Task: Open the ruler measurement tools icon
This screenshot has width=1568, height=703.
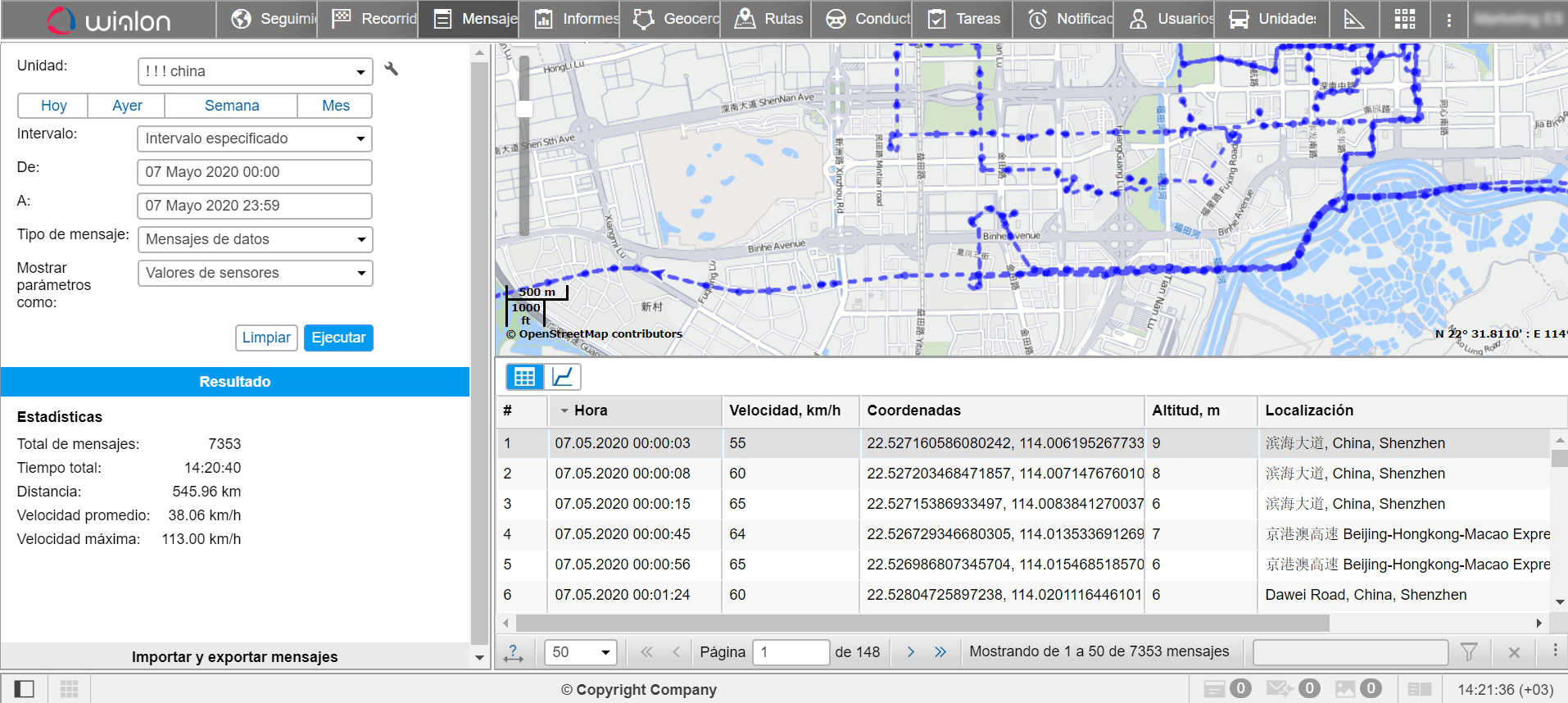Action: 1354,19
